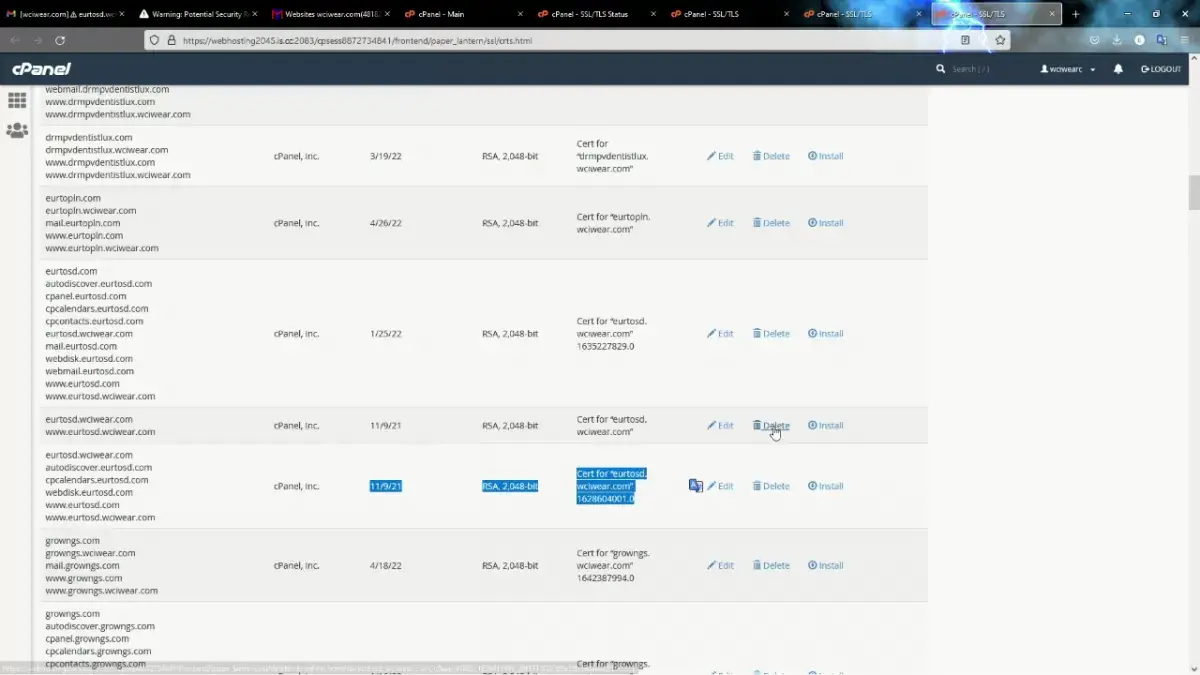Reload the page with the browser refresh icon
This screenshot has height=675, width=1200.
click(x=60, y=40)
